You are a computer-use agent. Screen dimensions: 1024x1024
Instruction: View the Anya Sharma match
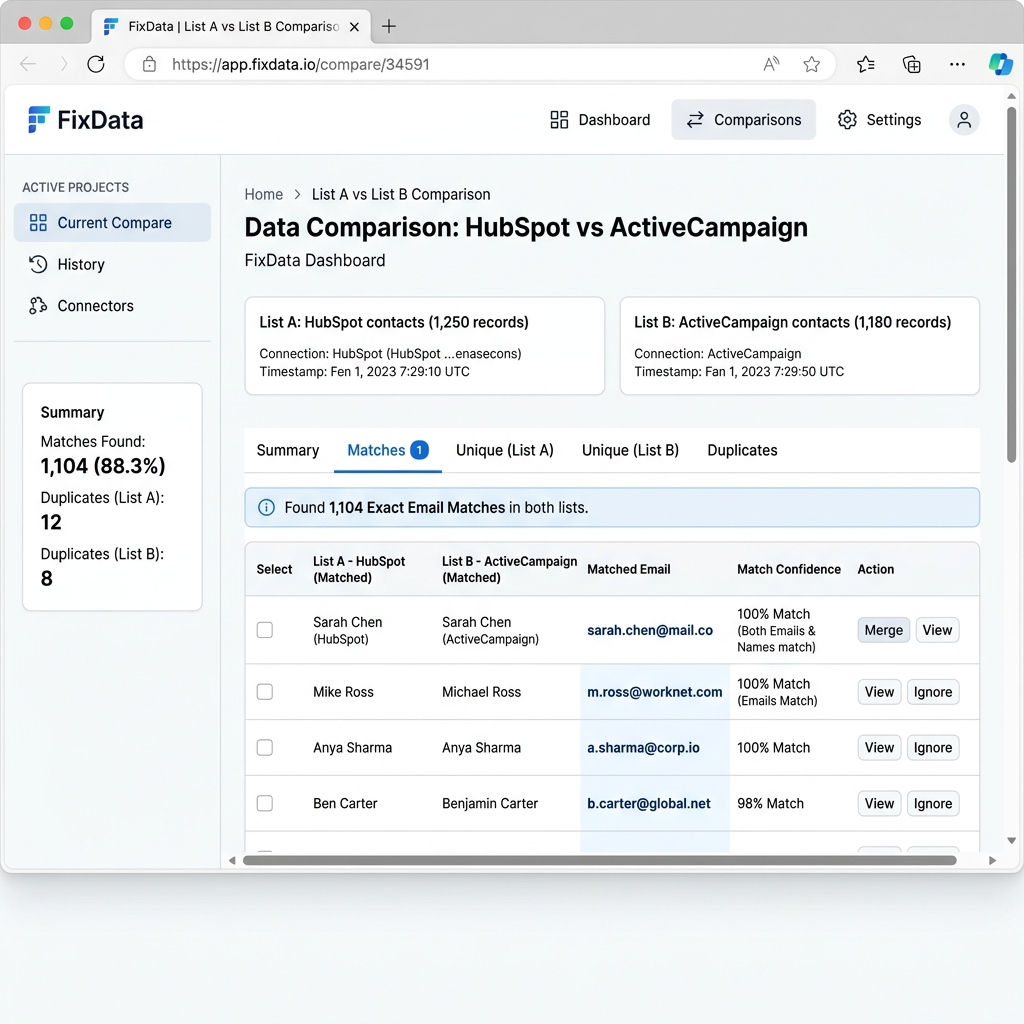pos(879,748)
